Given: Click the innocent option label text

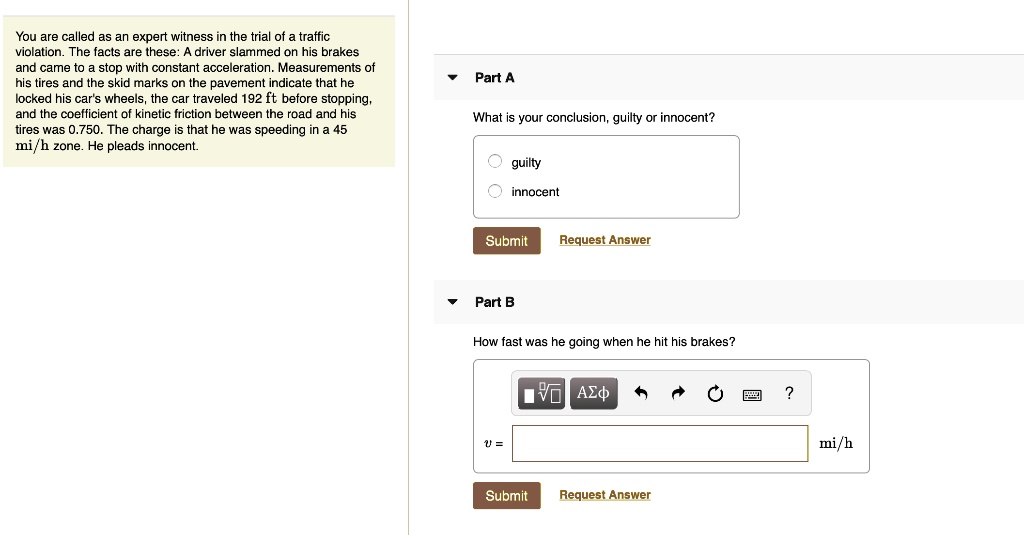Looking at the screenshot, I should click(535, 191).
